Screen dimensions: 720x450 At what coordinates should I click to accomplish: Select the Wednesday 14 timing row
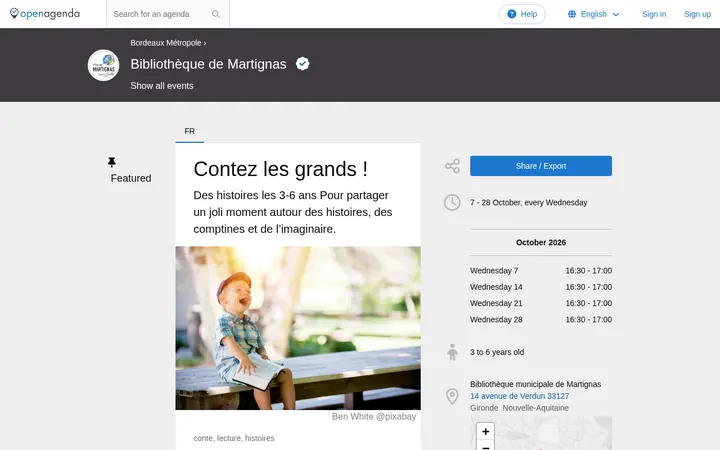point(540,287)
